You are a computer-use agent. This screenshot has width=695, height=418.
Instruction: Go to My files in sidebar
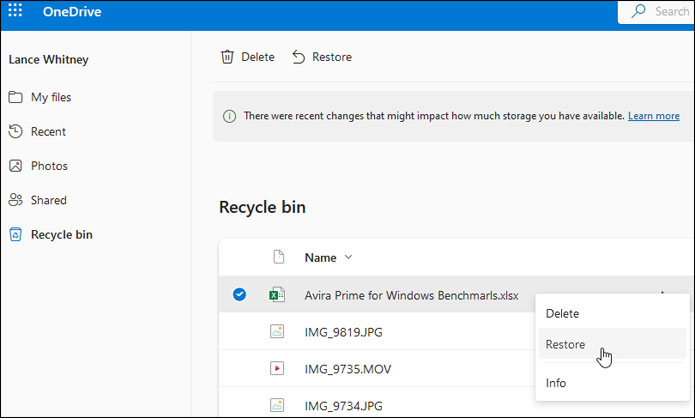50,97
